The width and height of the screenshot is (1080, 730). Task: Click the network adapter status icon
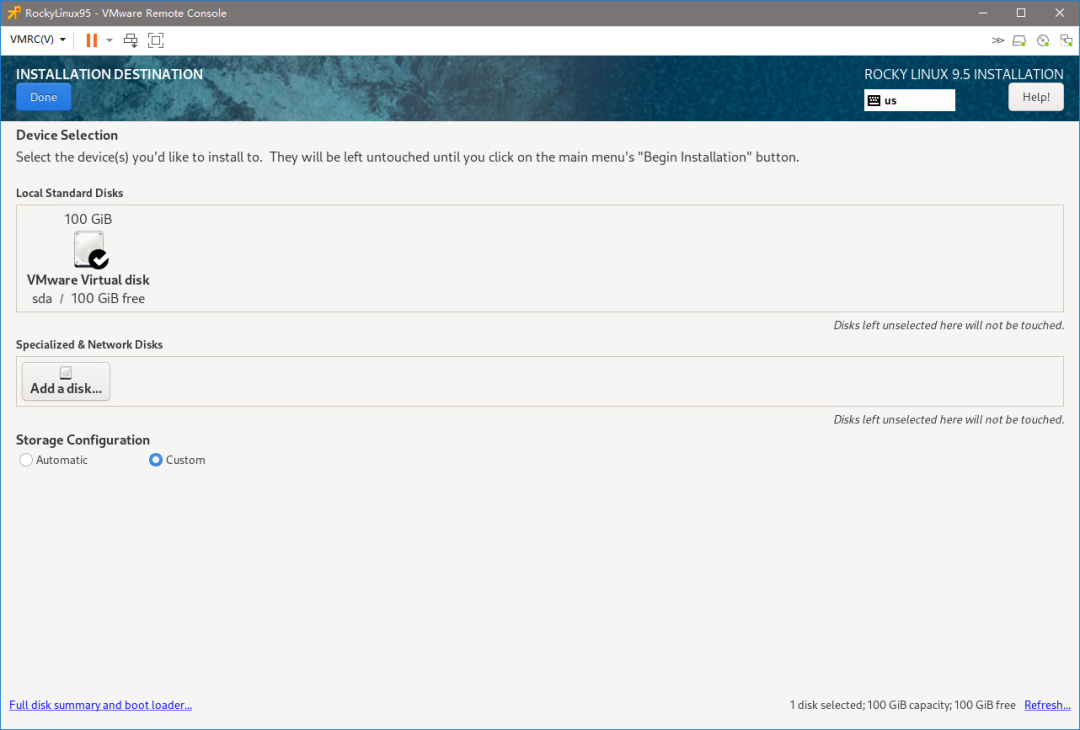[x=1066, y=41]
